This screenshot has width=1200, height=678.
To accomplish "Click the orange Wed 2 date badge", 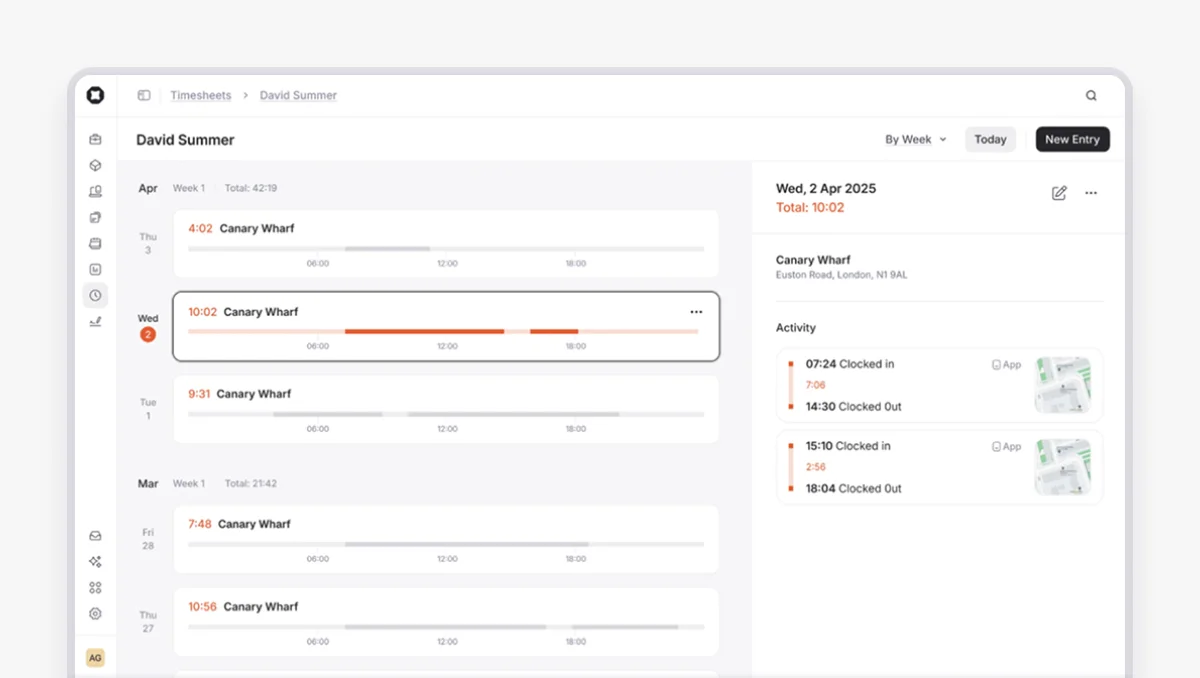I will (148, 335).
